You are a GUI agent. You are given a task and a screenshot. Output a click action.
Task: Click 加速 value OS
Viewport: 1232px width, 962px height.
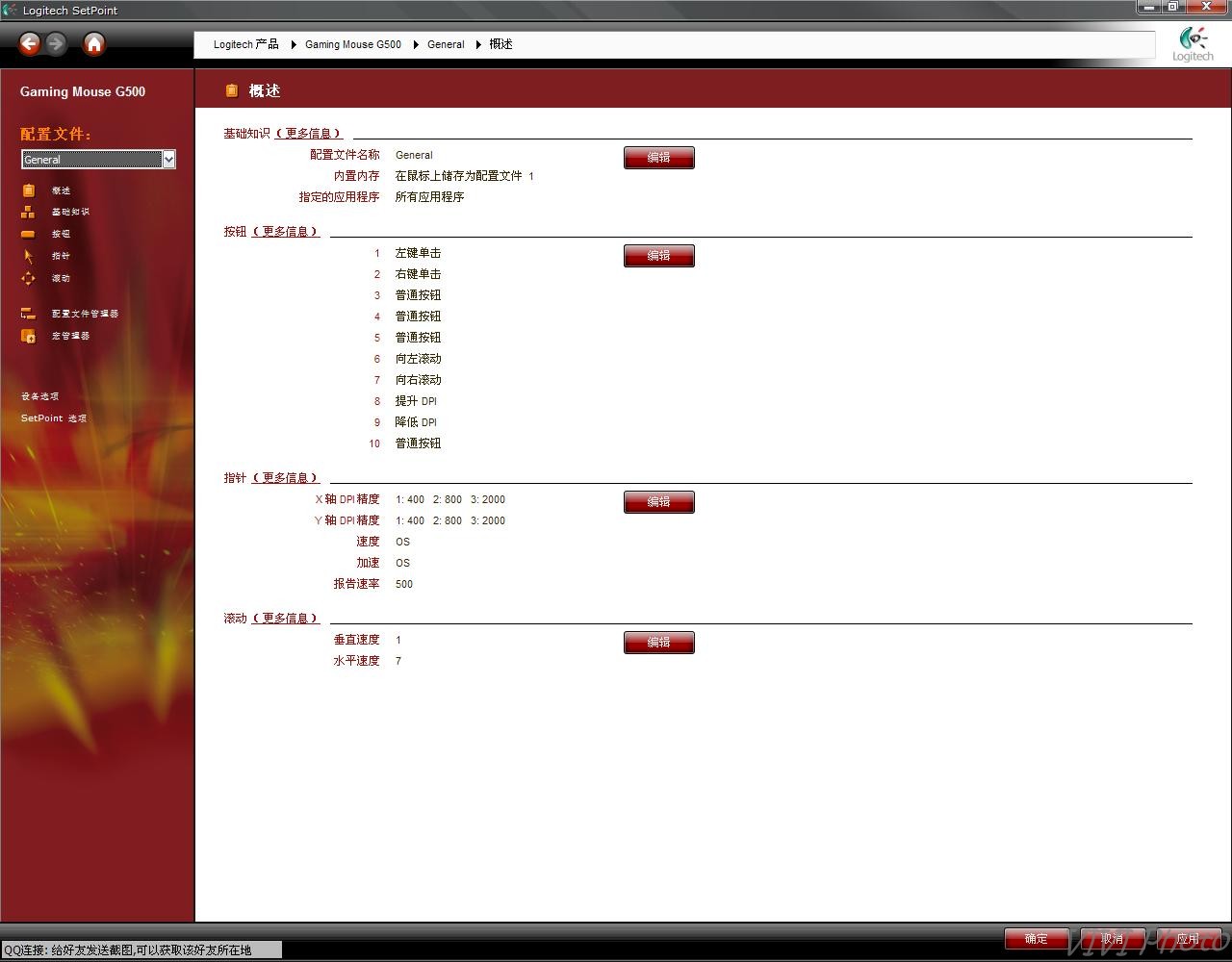(x=402, y=563)
